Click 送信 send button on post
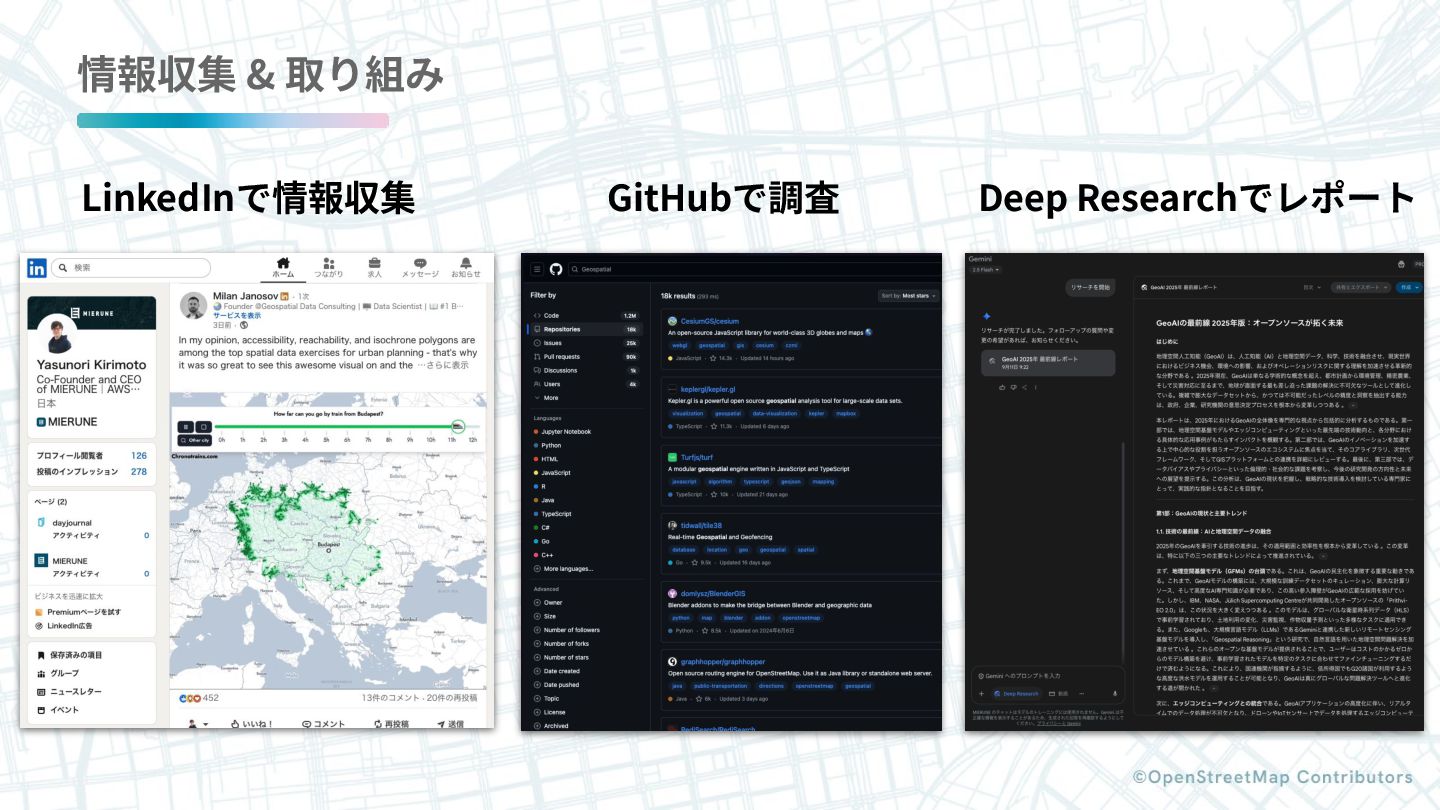1440x810 pixels. (450, 723)
